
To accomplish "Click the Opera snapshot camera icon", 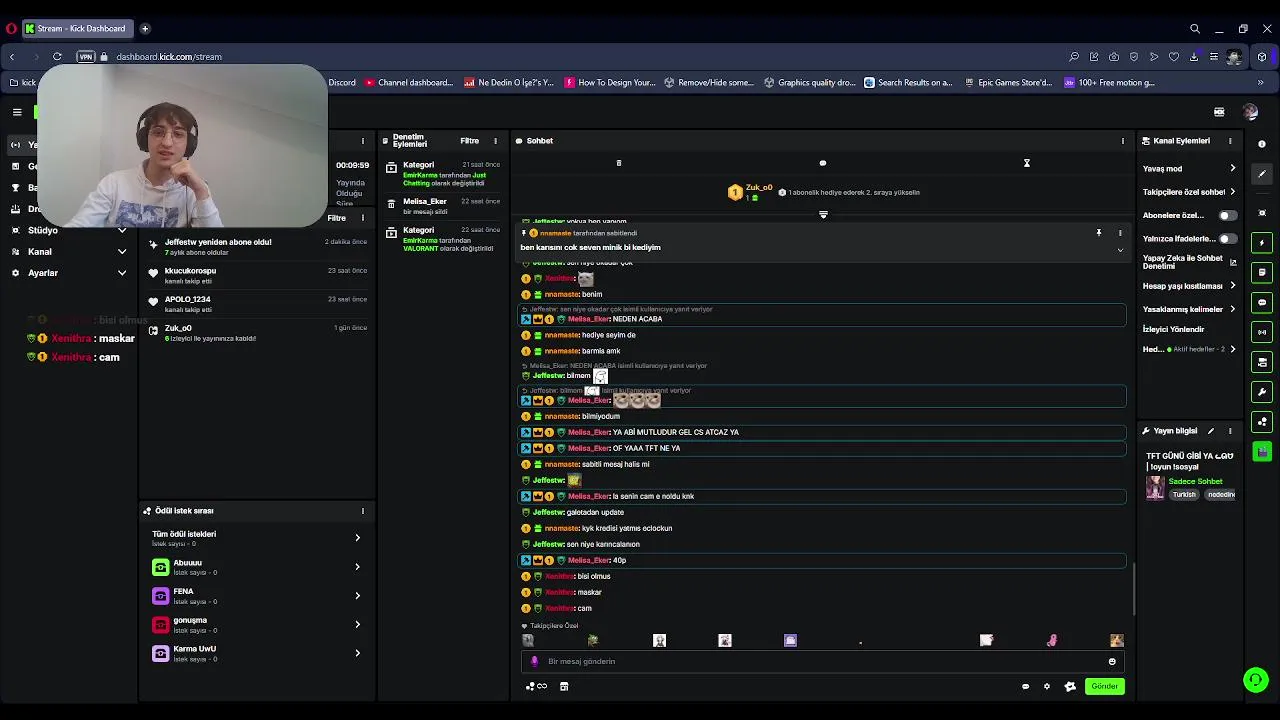I will (1114, 57).
